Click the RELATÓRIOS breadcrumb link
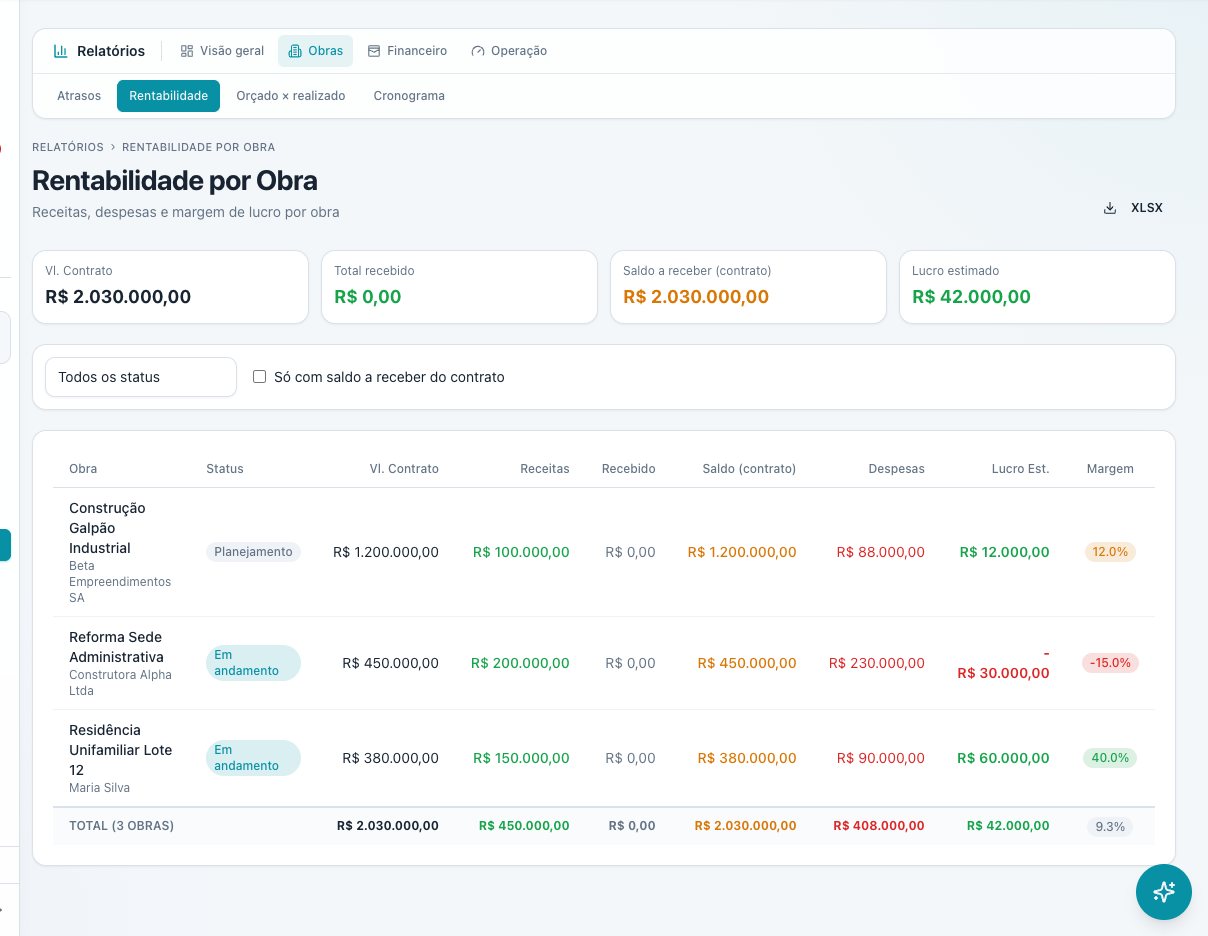 click(68, 147)
